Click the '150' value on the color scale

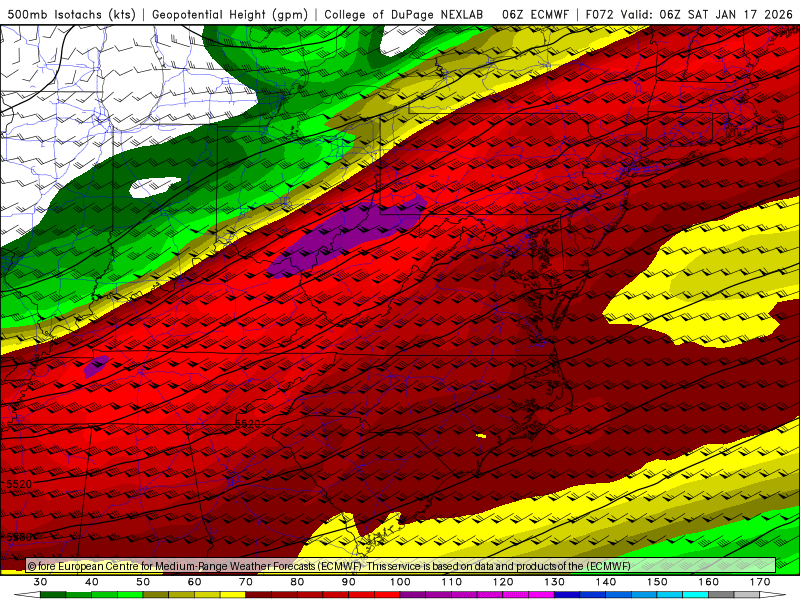tap(657, 582)
